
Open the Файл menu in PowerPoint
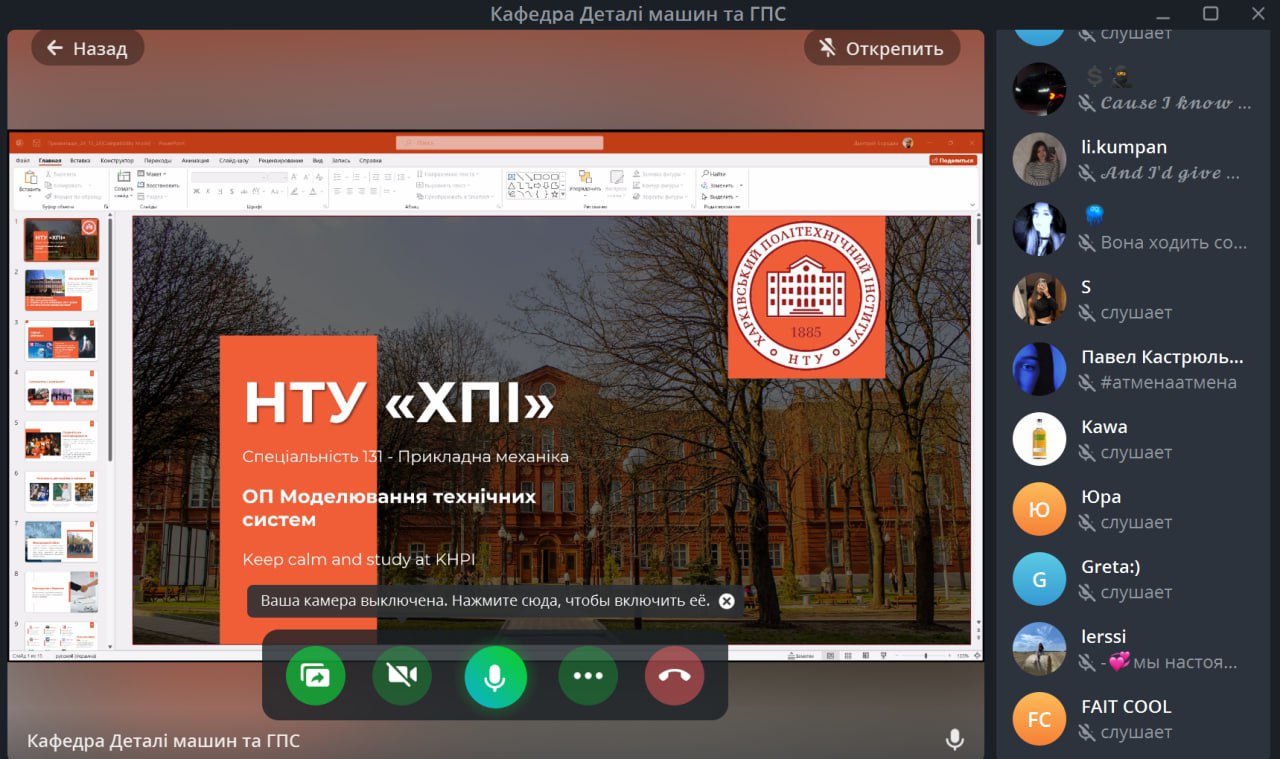23,160
